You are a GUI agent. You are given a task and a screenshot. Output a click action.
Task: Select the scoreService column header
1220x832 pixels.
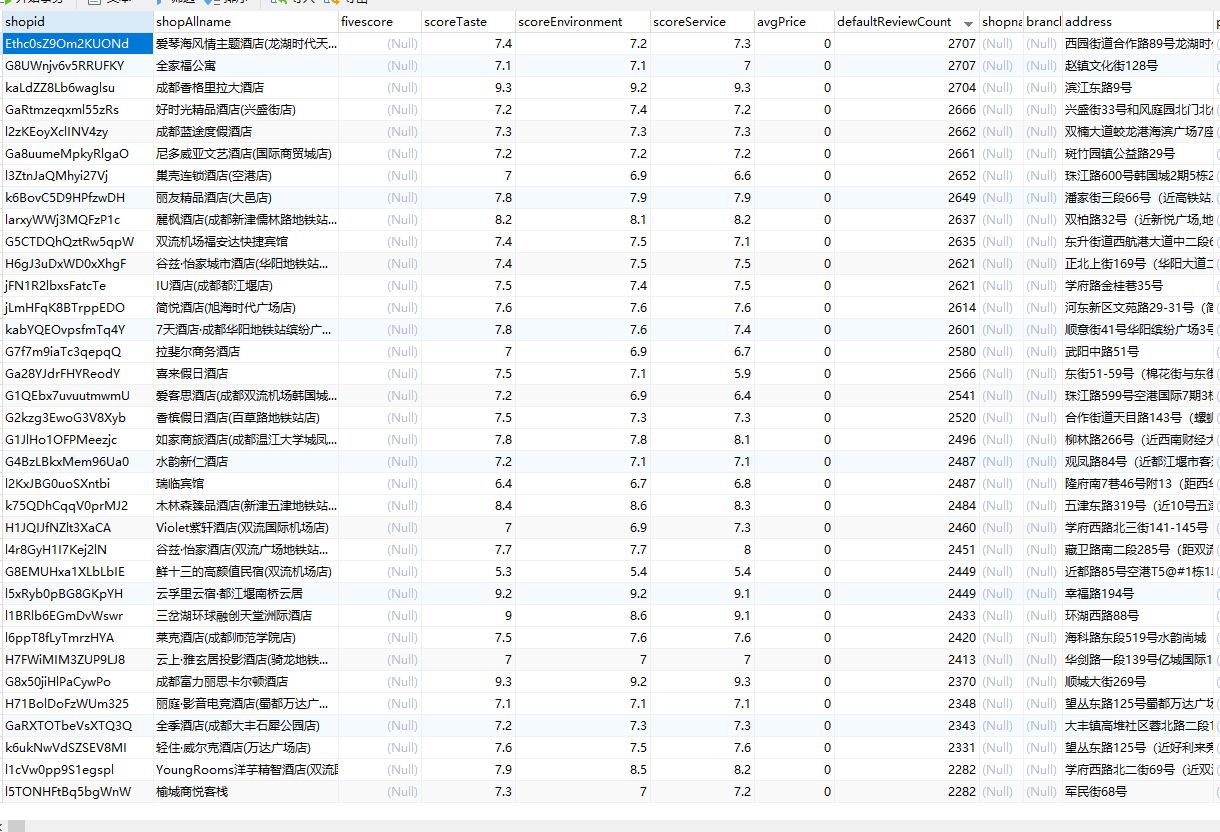(x=701, y=21)
